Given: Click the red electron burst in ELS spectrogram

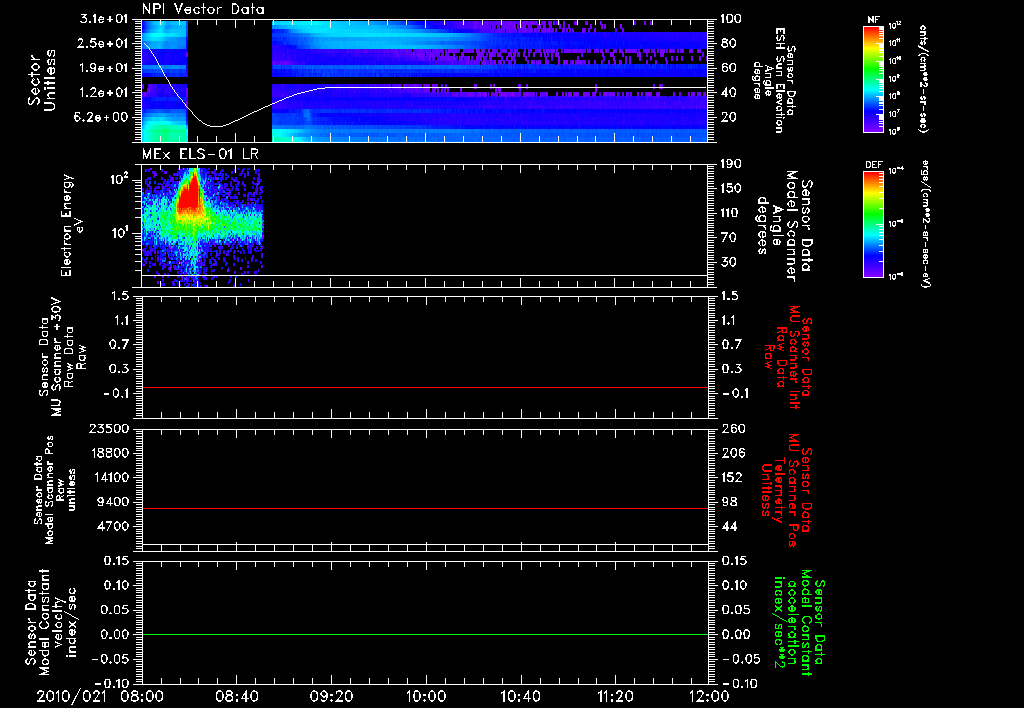Looking at the screenshot, I should (x=190, y=193).
